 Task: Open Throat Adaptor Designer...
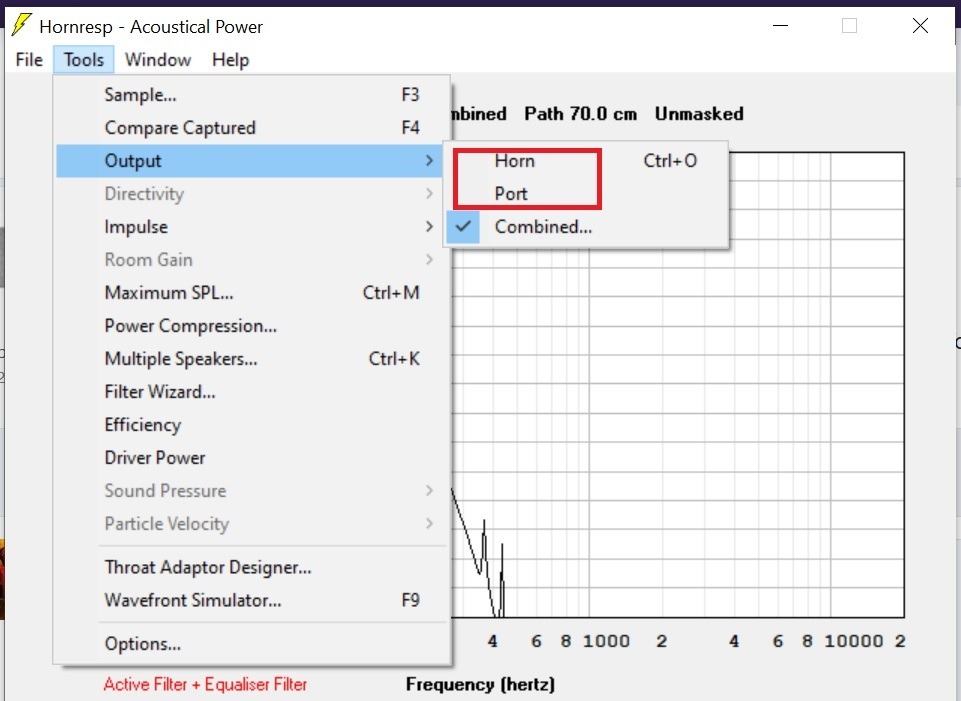coord(253,567)
